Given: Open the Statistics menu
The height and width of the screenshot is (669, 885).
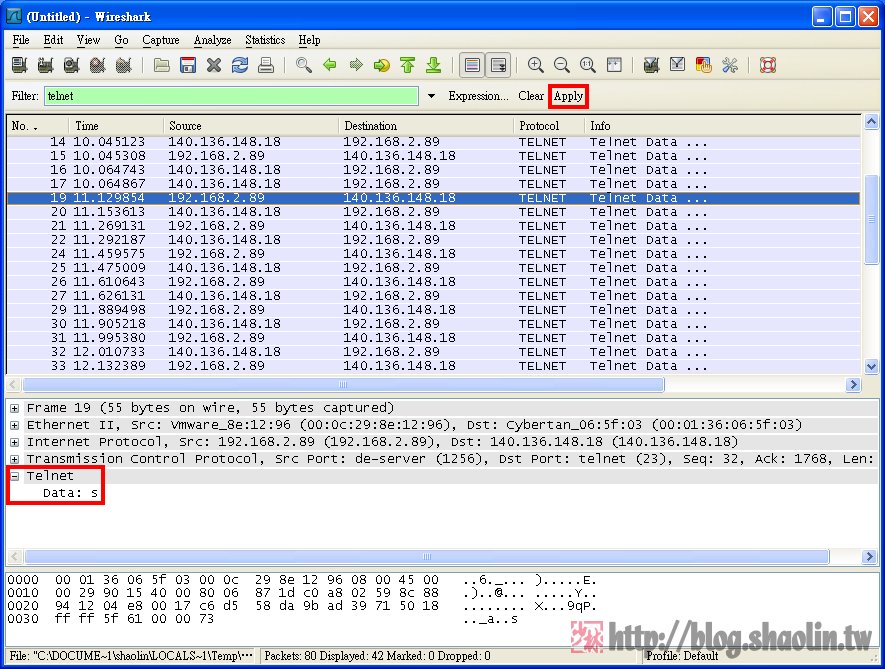Looking at the screenshot, I should coord(265,40).
